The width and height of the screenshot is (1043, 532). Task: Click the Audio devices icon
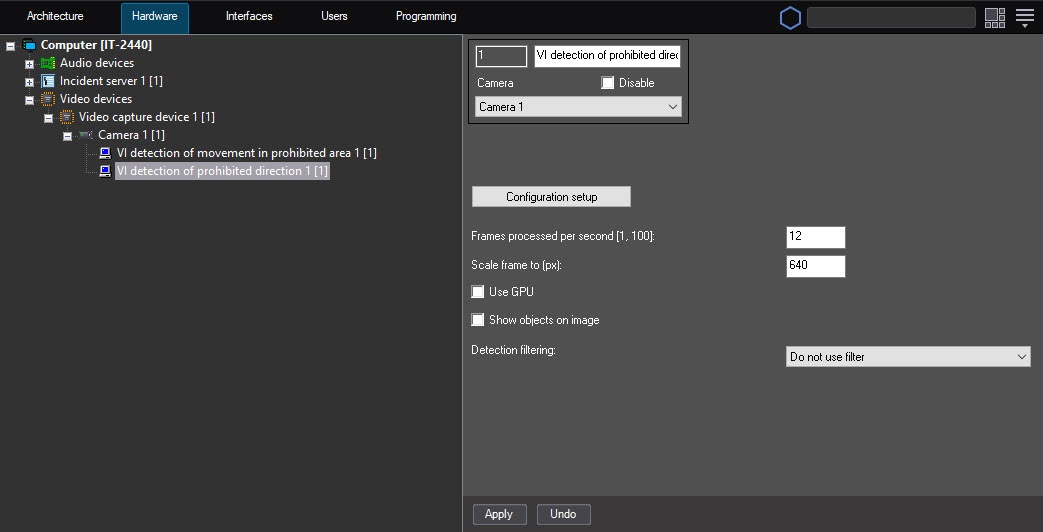(48, 63)
